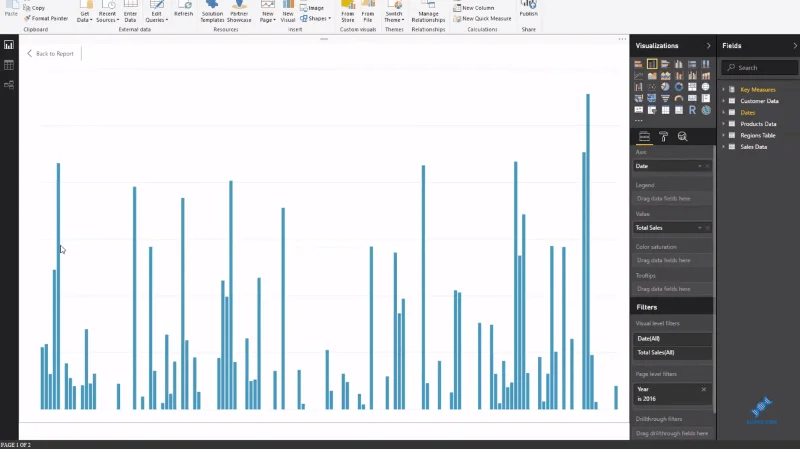Image resolution: width=800 pixels, height=449 pixels.
Task: Select the pie chart visualization icon
Action: point(665,87)
